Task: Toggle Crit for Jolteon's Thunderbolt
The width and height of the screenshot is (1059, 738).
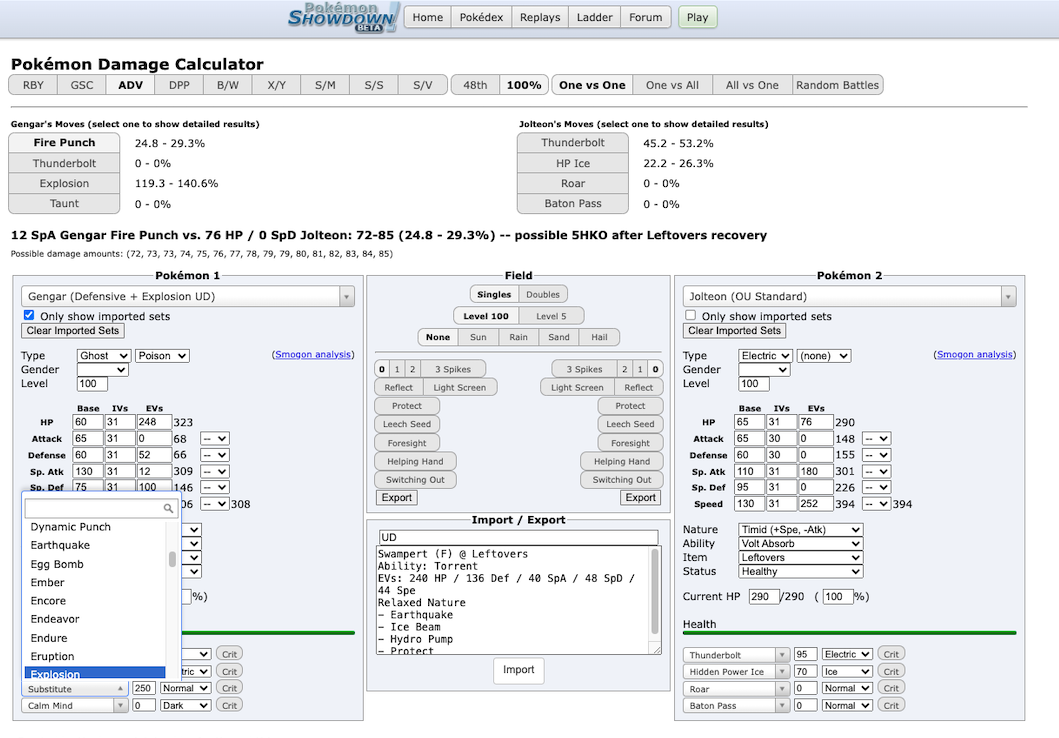Action: tap(891, 654)
